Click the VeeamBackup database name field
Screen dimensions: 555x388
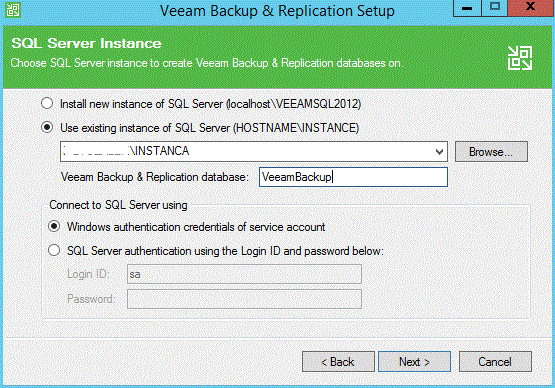point(353,177)
